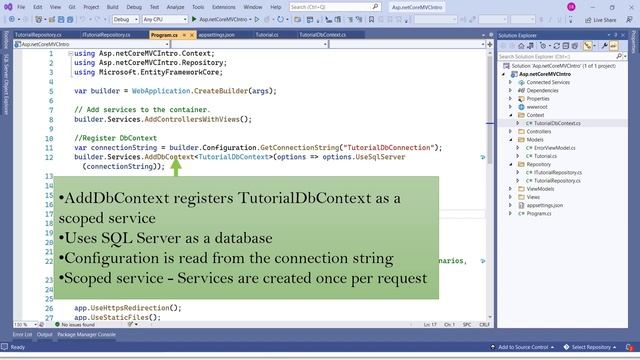Click the search magnifier in title bar
Viewport: 640px width, 360px height.
click(x=375, y=7)
